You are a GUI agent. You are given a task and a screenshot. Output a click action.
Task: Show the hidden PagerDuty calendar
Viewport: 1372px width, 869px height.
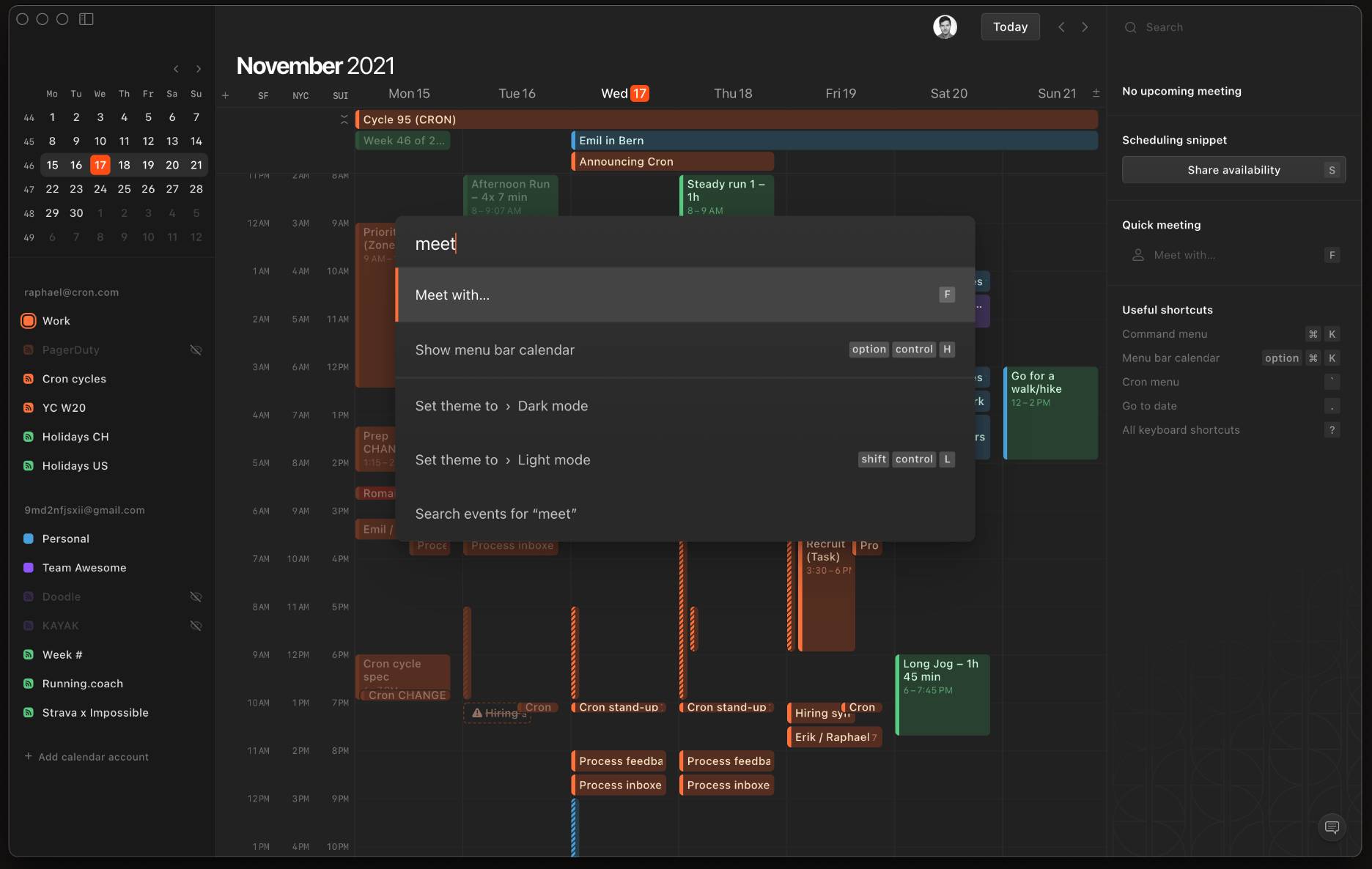point(196,350)
